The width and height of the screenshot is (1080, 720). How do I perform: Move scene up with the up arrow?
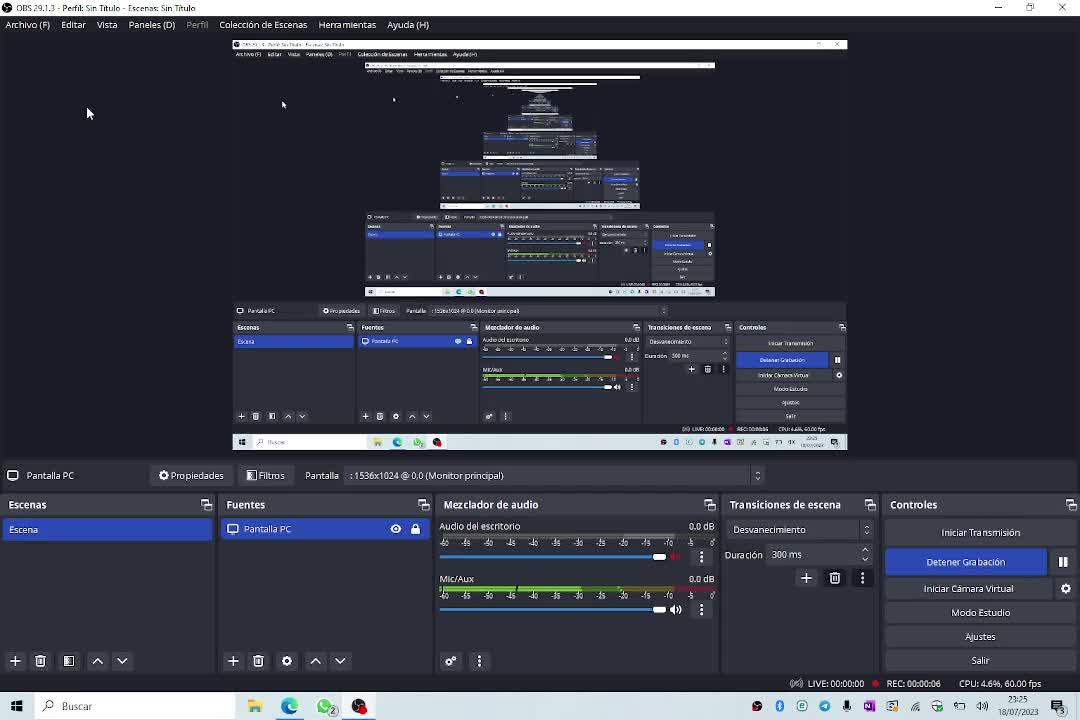point(98,661)
